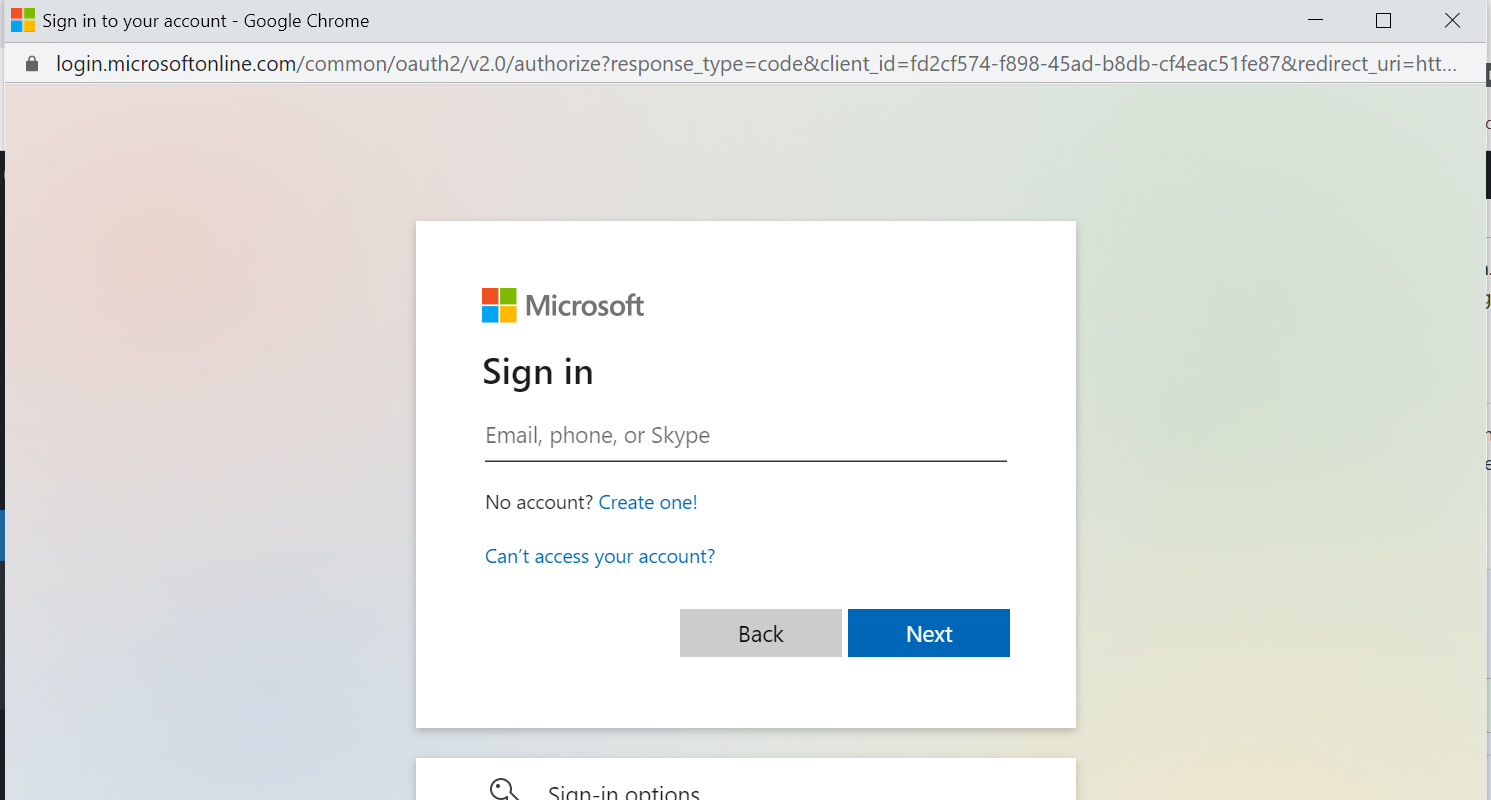Image resolution: width=1491 pixels, height=800 pixels.
Task: Select the login.microsoftonline.com URL text
Action: [x=176, y=64]
